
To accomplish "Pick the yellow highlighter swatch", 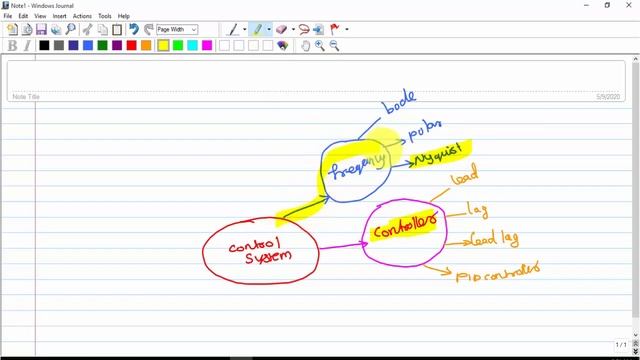I will coord(163,45).
